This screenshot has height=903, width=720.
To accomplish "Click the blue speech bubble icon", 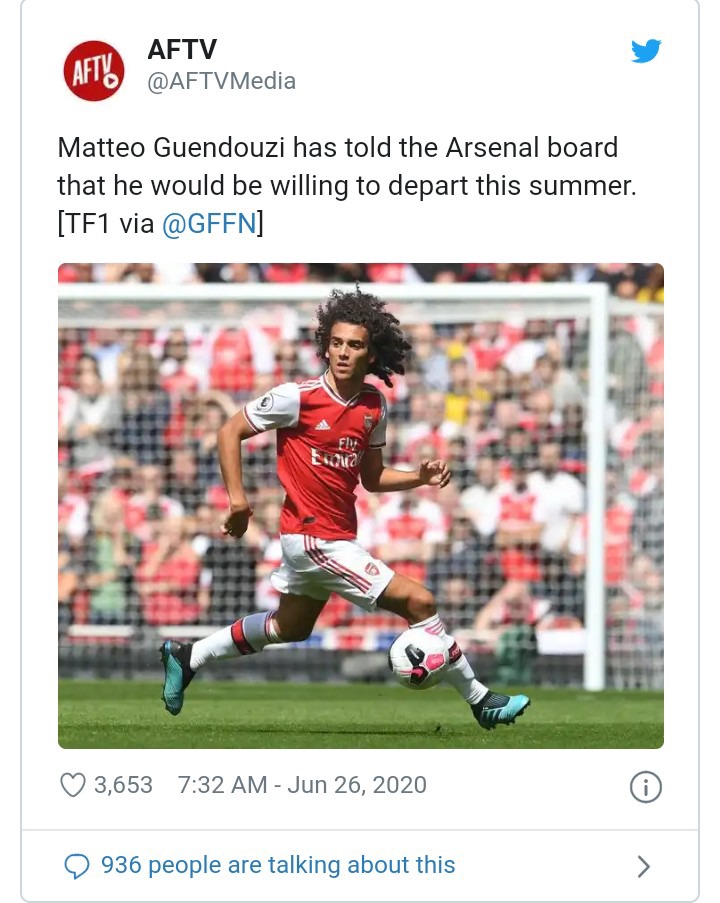I will (x=76, y=866).
